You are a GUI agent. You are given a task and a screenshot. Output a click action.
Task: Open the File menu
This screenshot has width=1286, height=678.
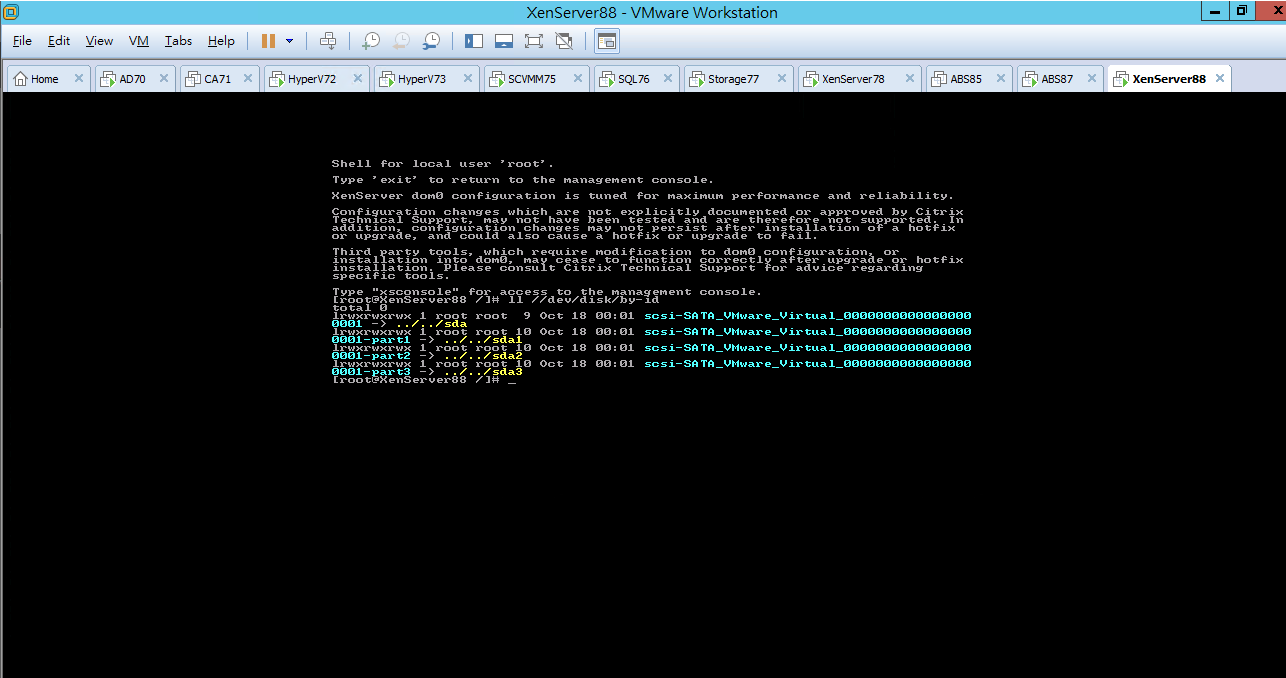point(22,41)
